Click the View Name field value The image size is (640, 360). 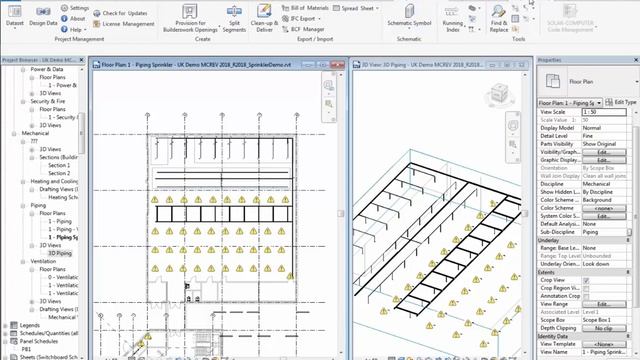click(x=604, y=352)
